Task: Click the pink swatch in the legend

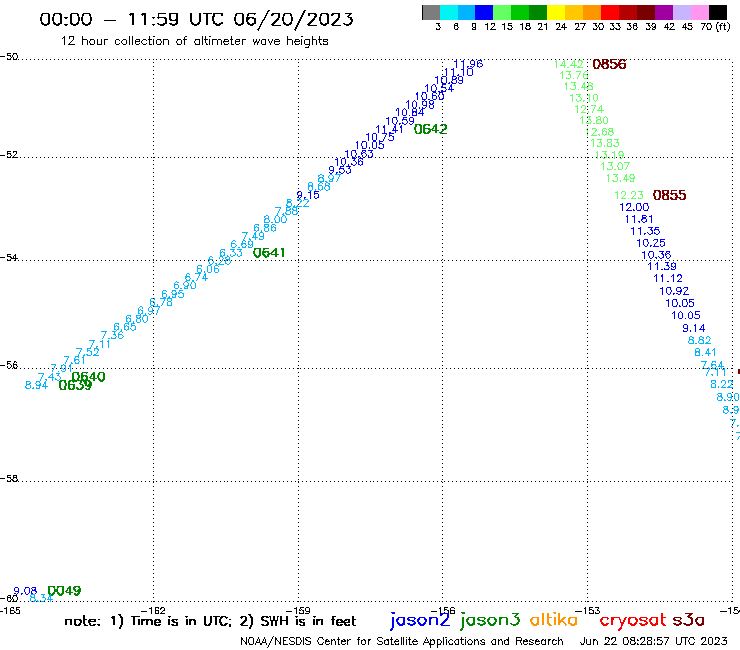Action: [699, 12]
